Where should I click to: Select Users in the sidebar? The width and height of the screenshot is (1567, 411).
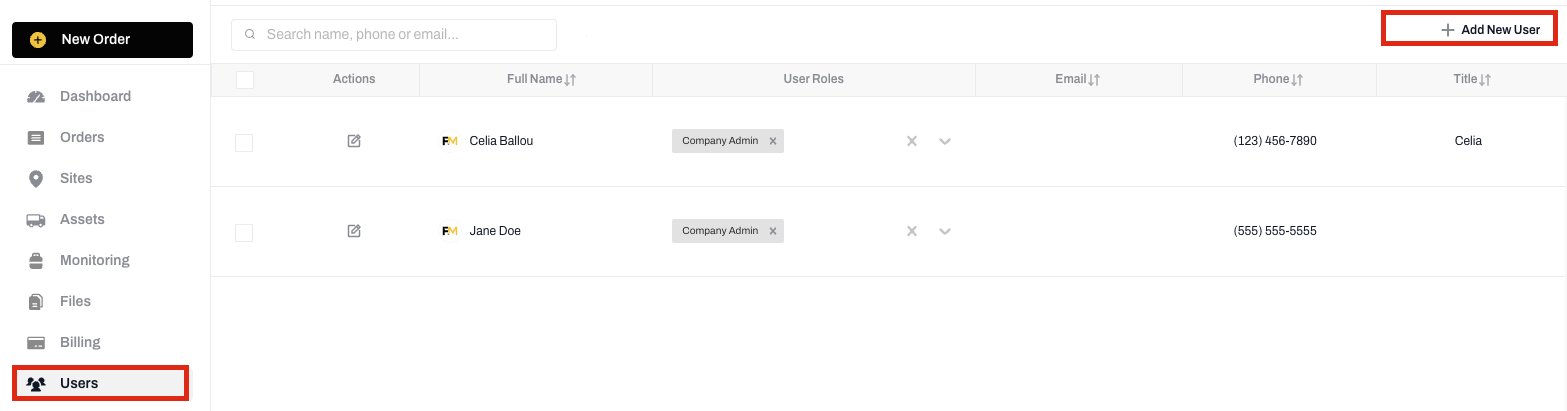(101, 383)
